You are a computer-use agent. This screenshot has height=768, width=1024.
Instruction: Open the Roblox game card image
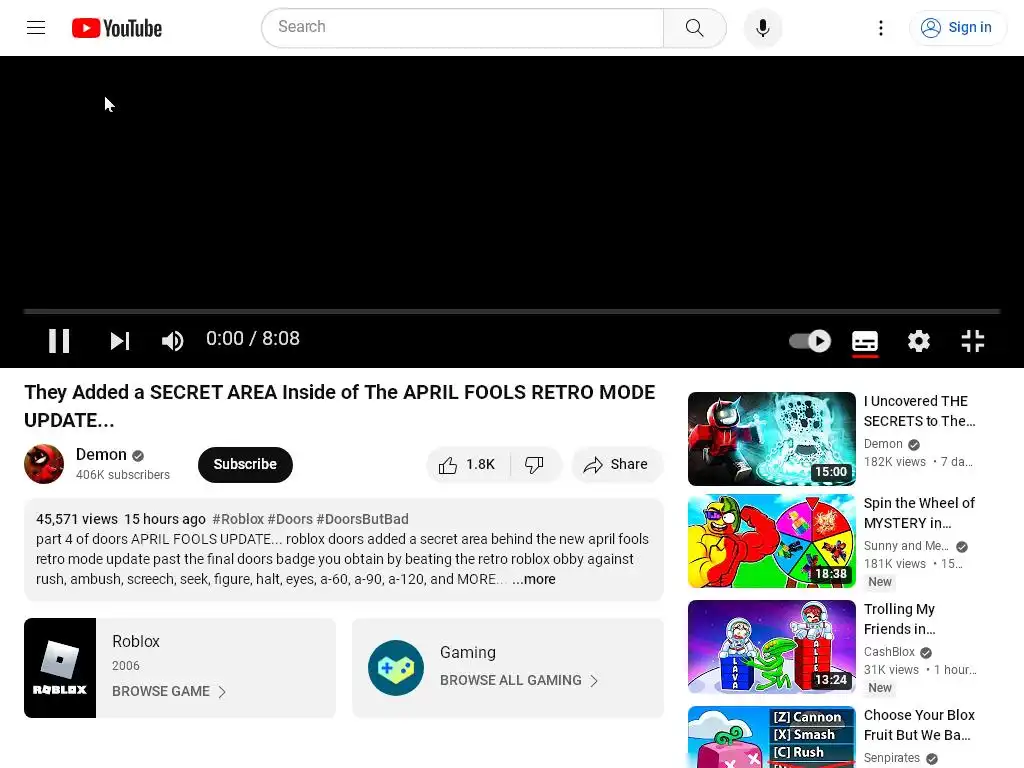[60, 667]
